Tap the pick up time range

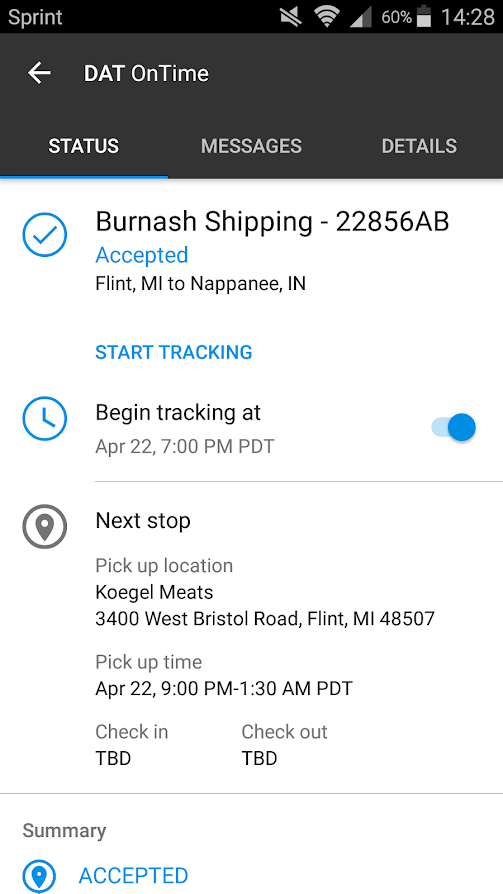coord(224,688)
